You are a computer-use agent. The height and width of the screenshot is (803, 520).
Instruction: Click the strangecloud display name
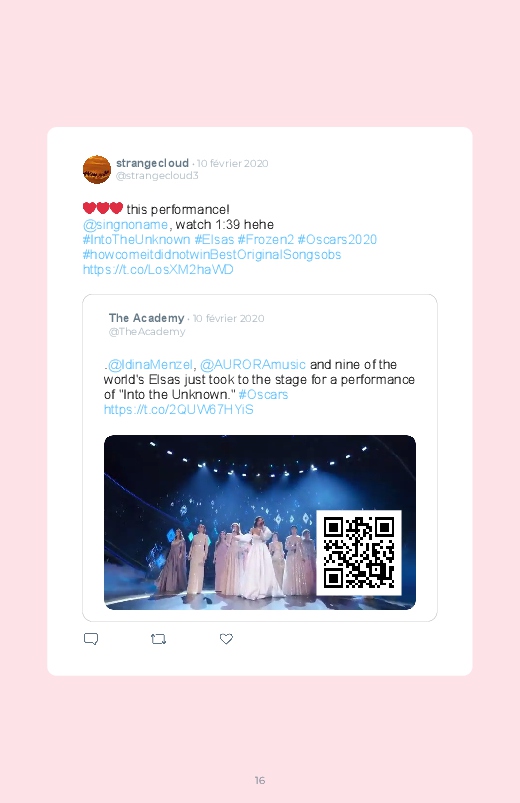152,163
